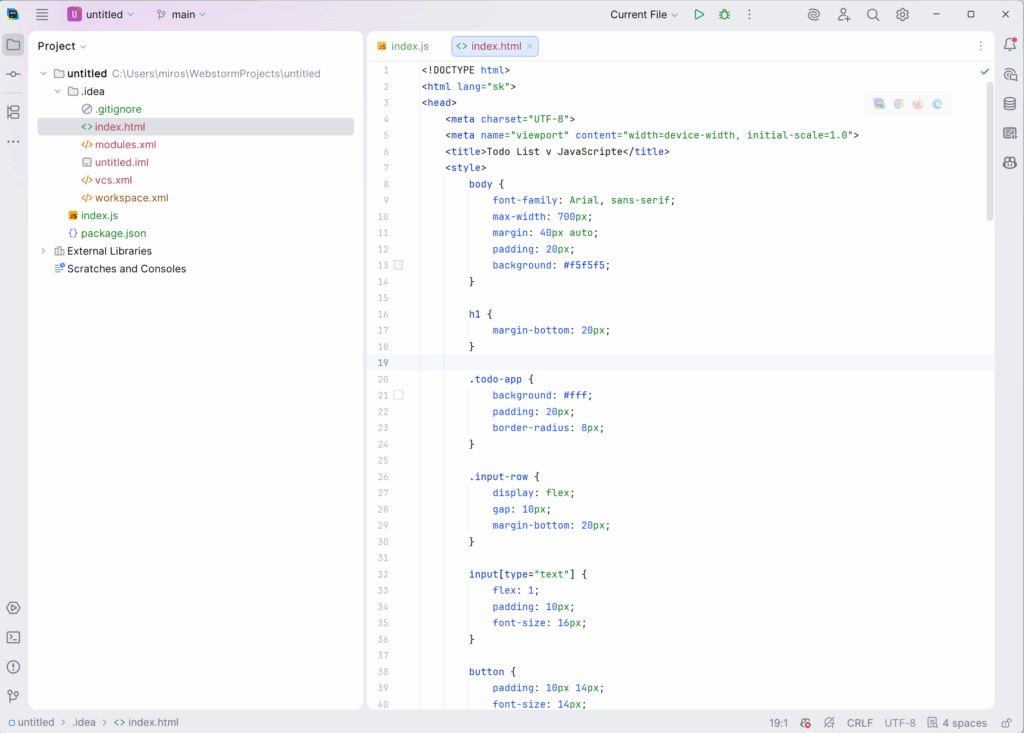The height and width of the screenshot is (733, 1024).
Task: Open the Git tool window
Action: pos(13,696)
